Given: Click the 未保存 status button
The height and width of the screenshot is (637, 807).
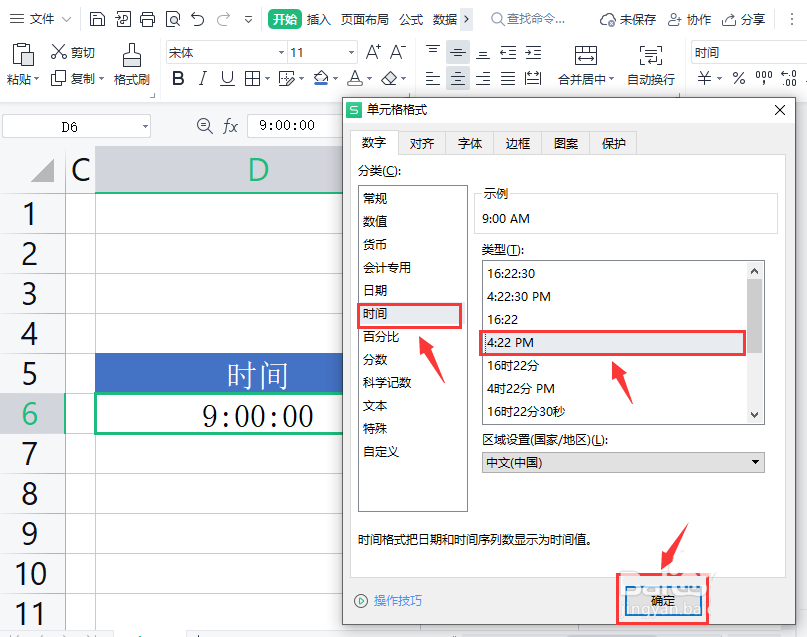Looking at the screenshot, I should [628, 20].
